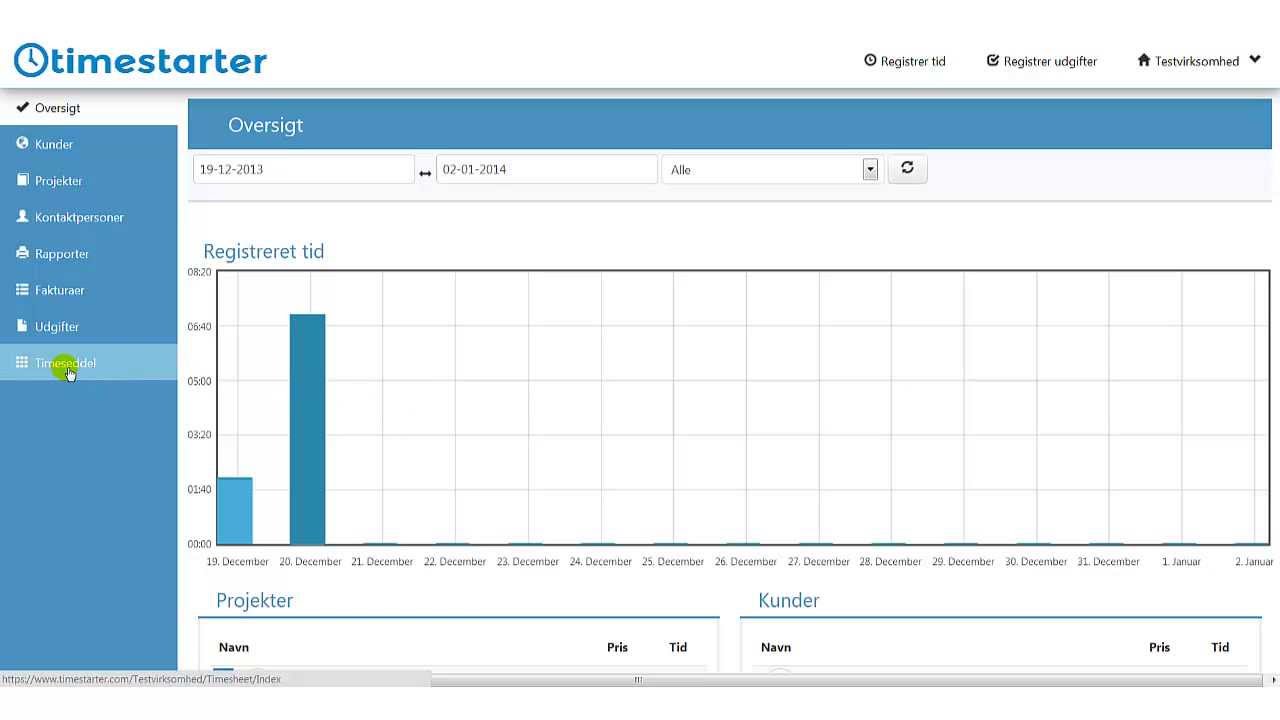Viewport: 1280px width, 720px height.
Task: Click the 06:40 y-axis label
Action: pyautogui.click(x=199, y=326)
